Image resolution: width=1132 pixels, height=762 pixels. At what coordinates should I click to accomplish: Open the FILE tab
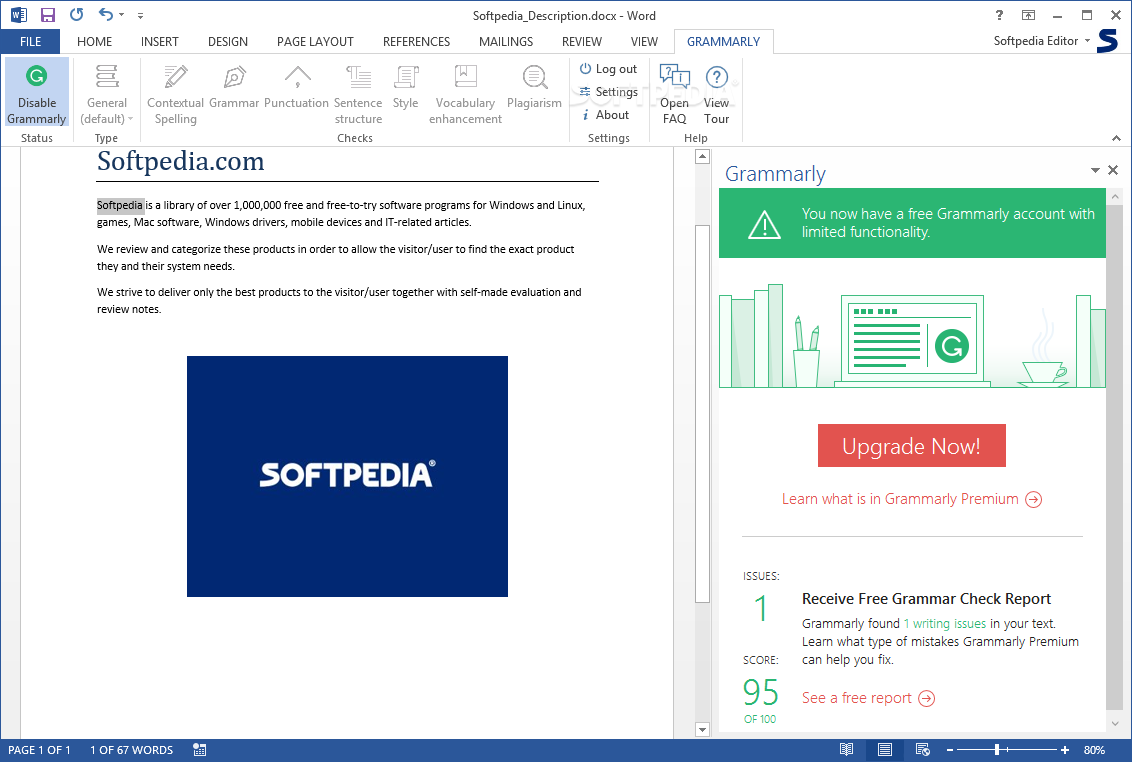(x=30, y=41)
